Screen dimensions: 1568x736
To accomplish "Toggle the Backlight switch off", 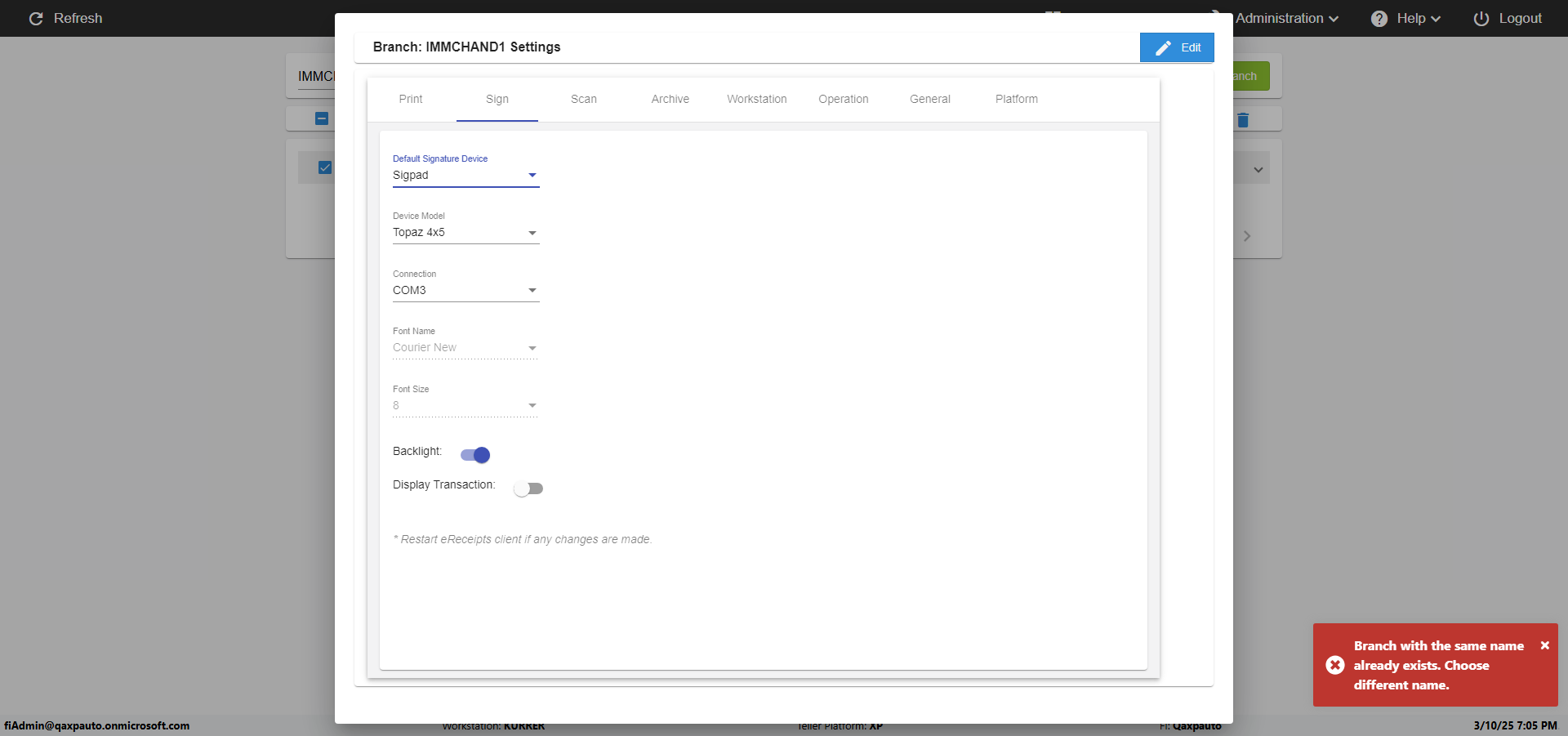I will 475,455.
